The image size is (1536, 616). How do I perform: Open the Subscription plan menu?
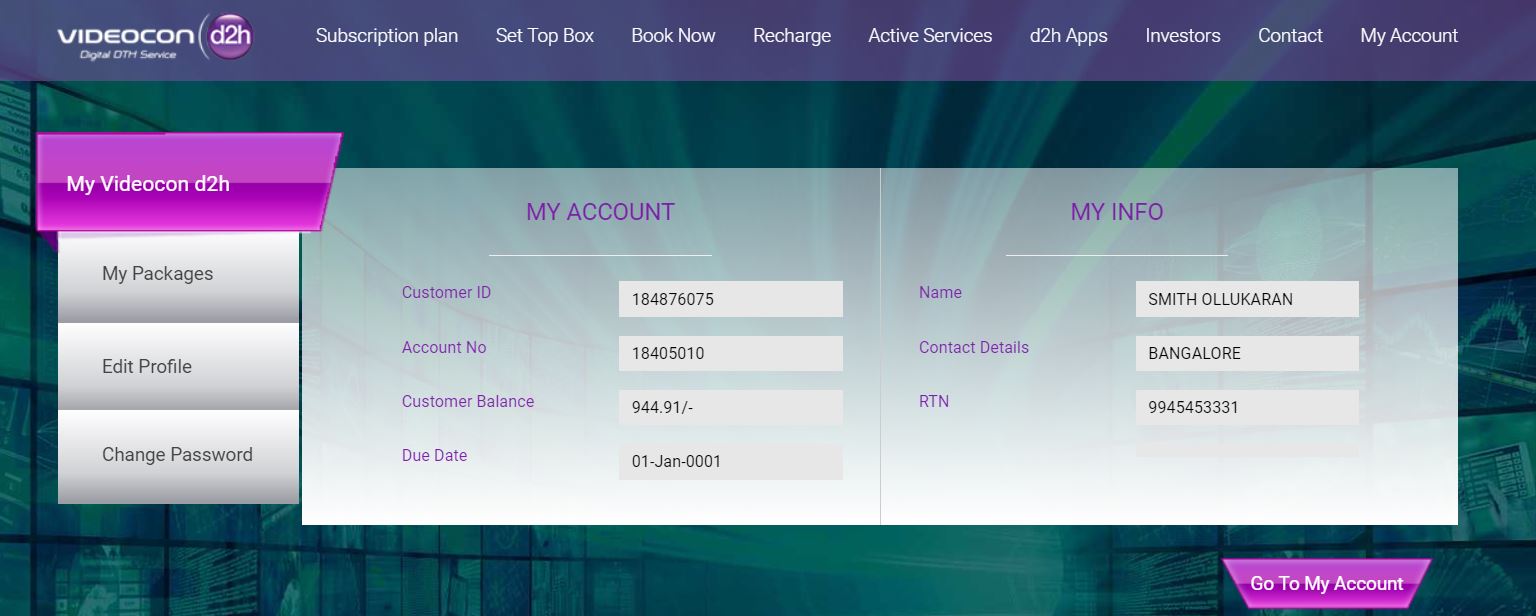pos(386,36)
